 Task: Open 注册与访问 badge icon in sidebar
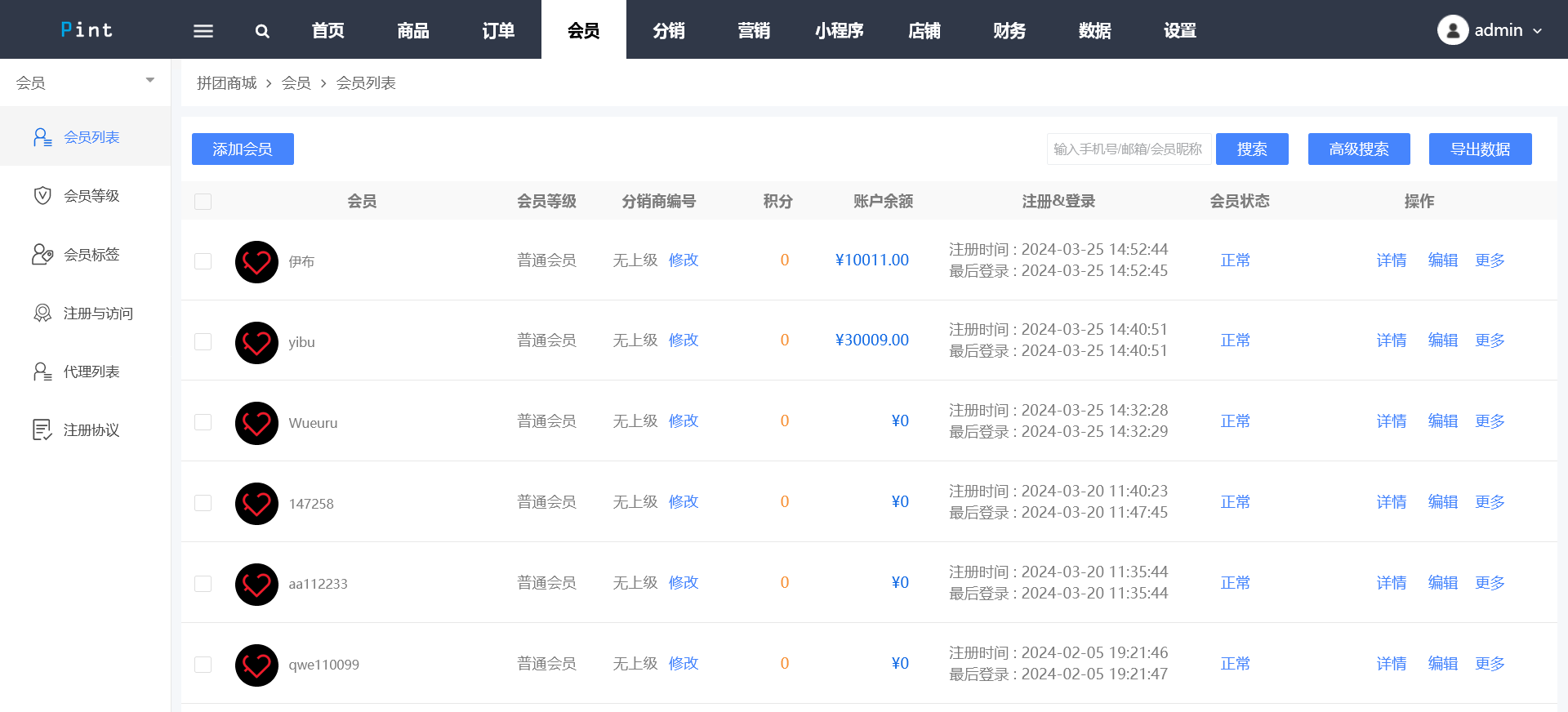coord(42,314)
